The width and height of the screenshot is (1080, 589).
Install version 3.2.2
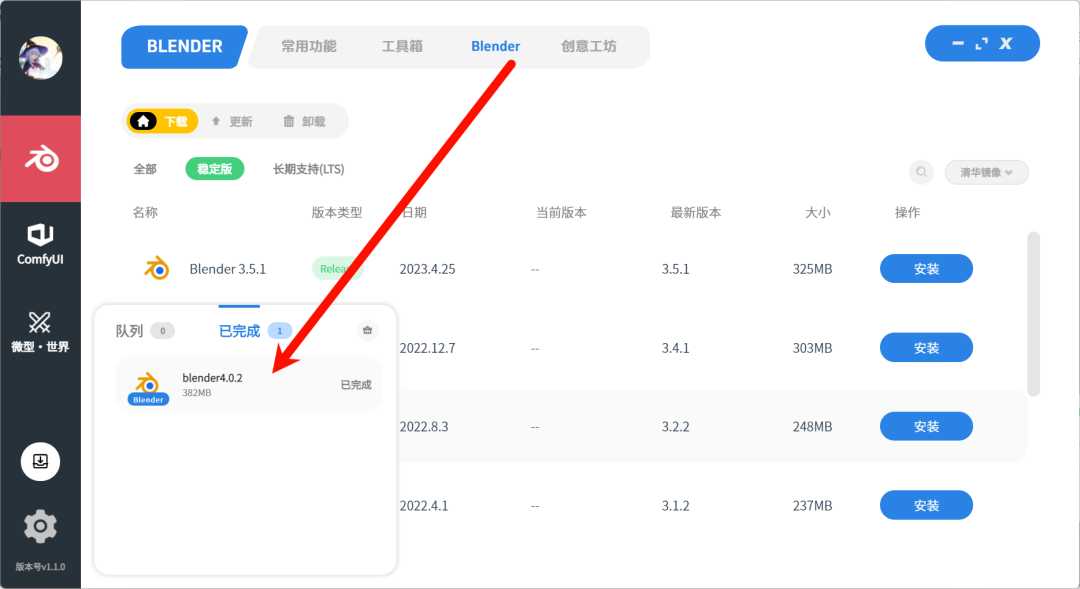pyautogui.click(x=926, y=426)
